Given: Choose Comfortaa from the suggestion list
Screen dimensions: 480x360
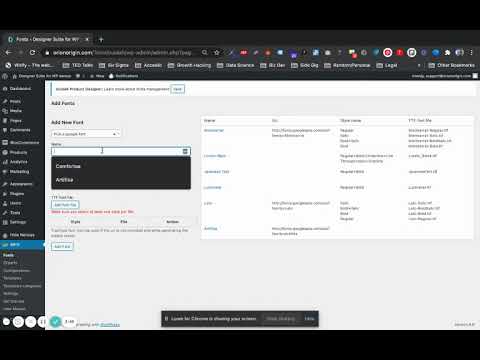Looking at the screenshot, I should pos(68,166).
